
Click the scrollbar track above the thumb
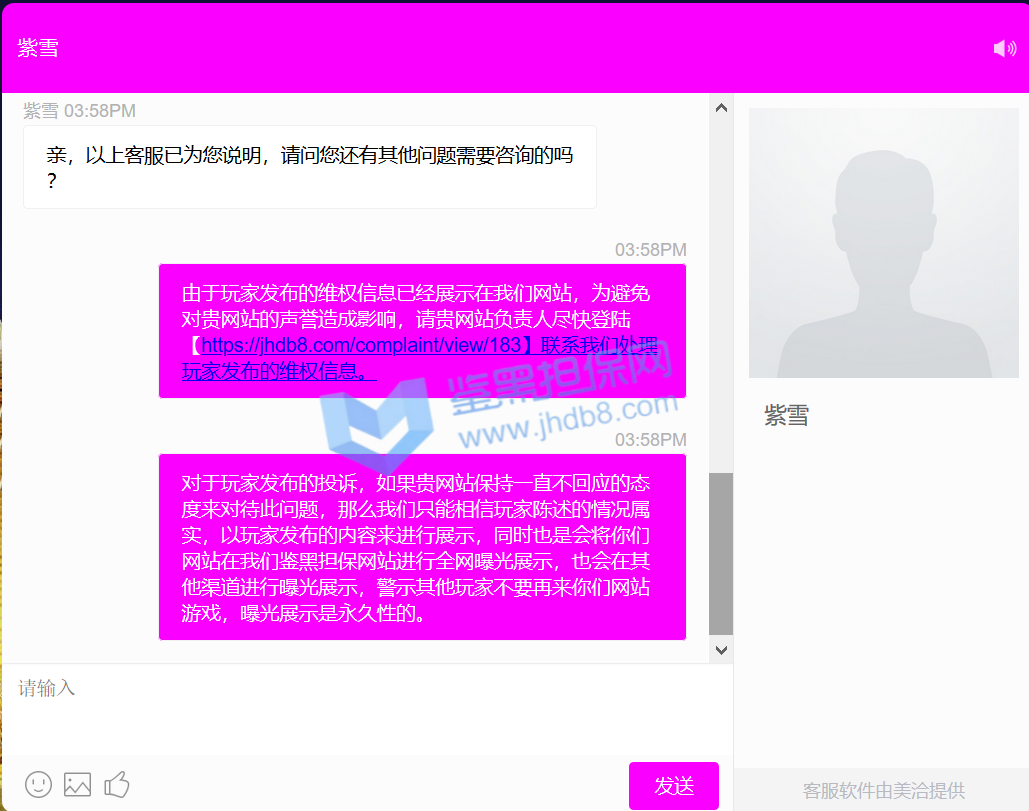pyautogui.click(x=720, y=290)
